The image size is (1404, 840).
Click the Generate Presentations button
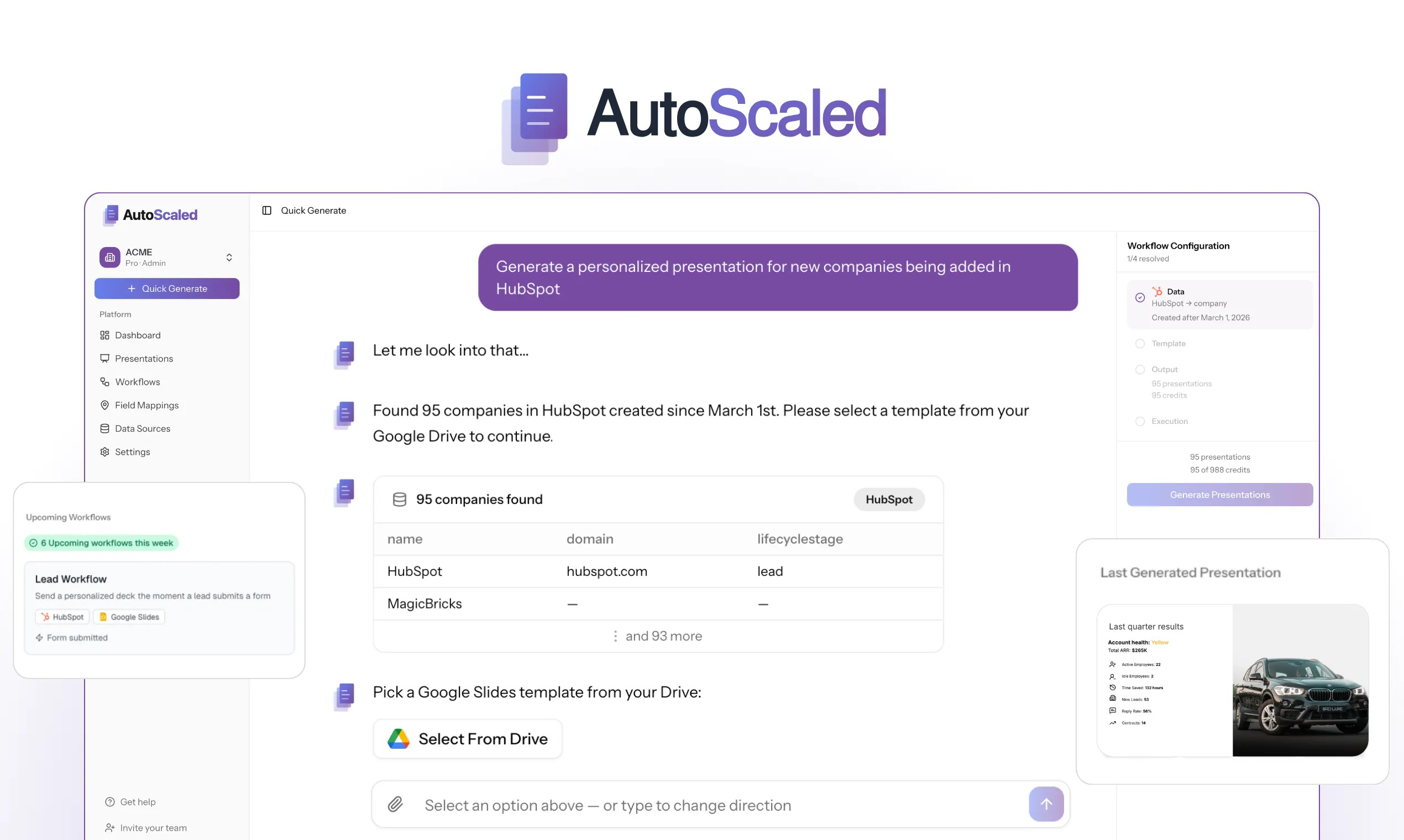click(x=1219, y=495)
